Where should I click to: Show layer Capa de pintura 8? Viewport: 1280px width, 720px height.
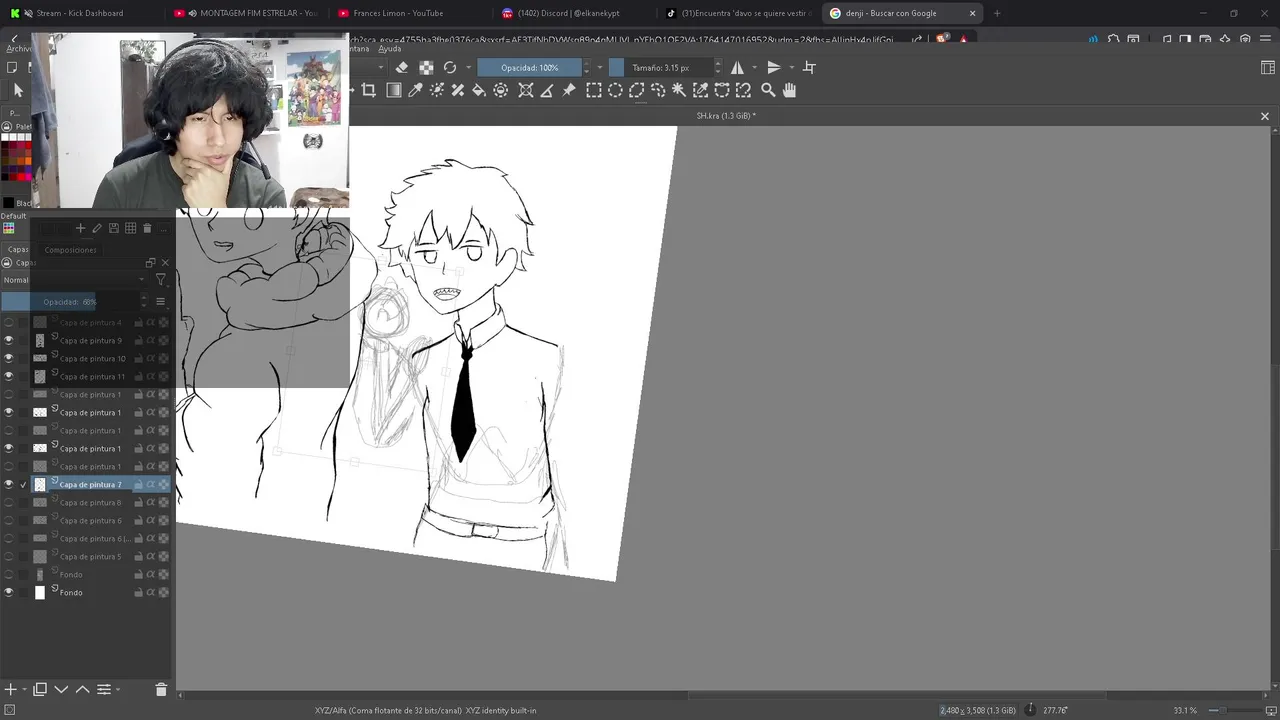click(x=9, y=502)
